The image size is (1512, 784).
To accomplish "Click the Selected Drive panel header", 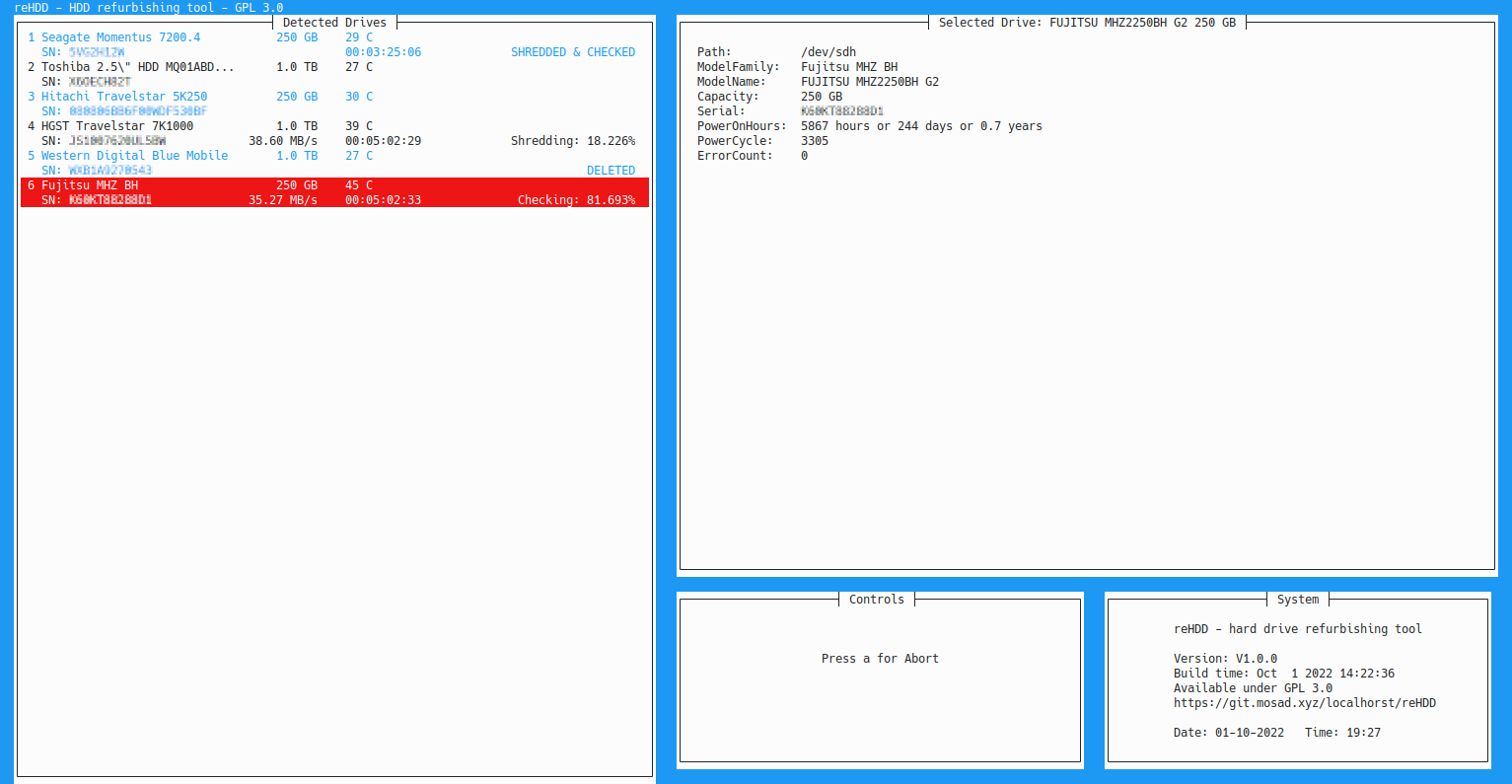I will (x=1086, y=23).
